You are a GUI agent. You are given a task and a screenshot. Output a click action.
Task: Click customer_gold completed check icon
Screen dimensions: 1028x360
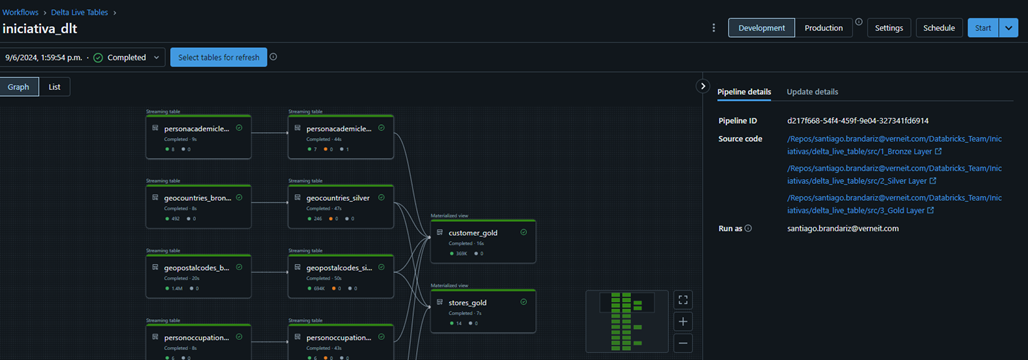(x=523, y=232)
